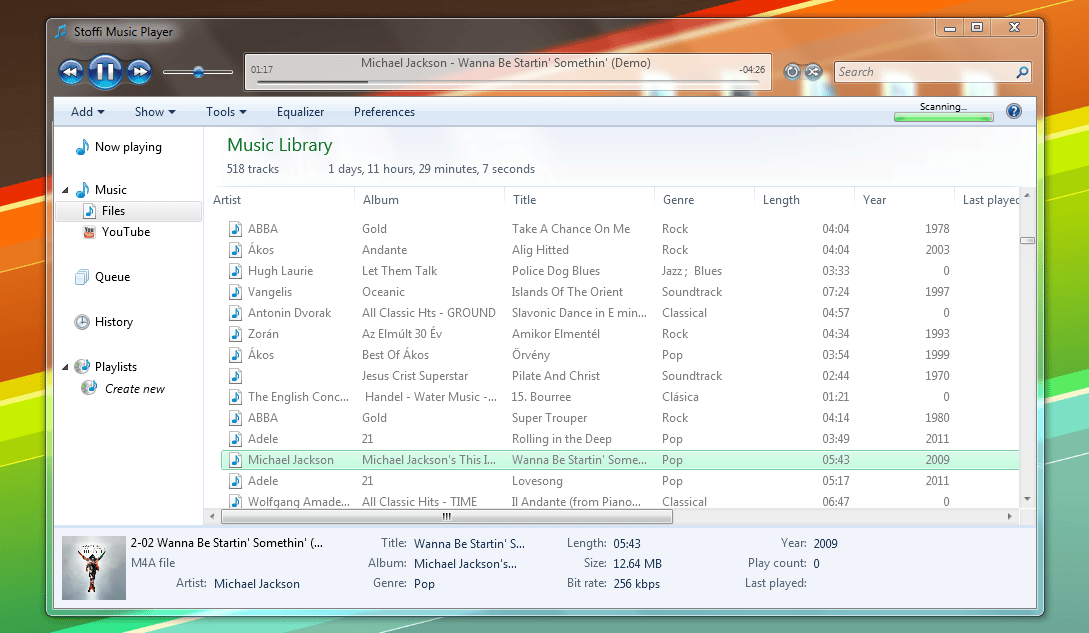
Task: Select the album cell Jesus Crist Superstar
Action: click(x=415, y=376)
